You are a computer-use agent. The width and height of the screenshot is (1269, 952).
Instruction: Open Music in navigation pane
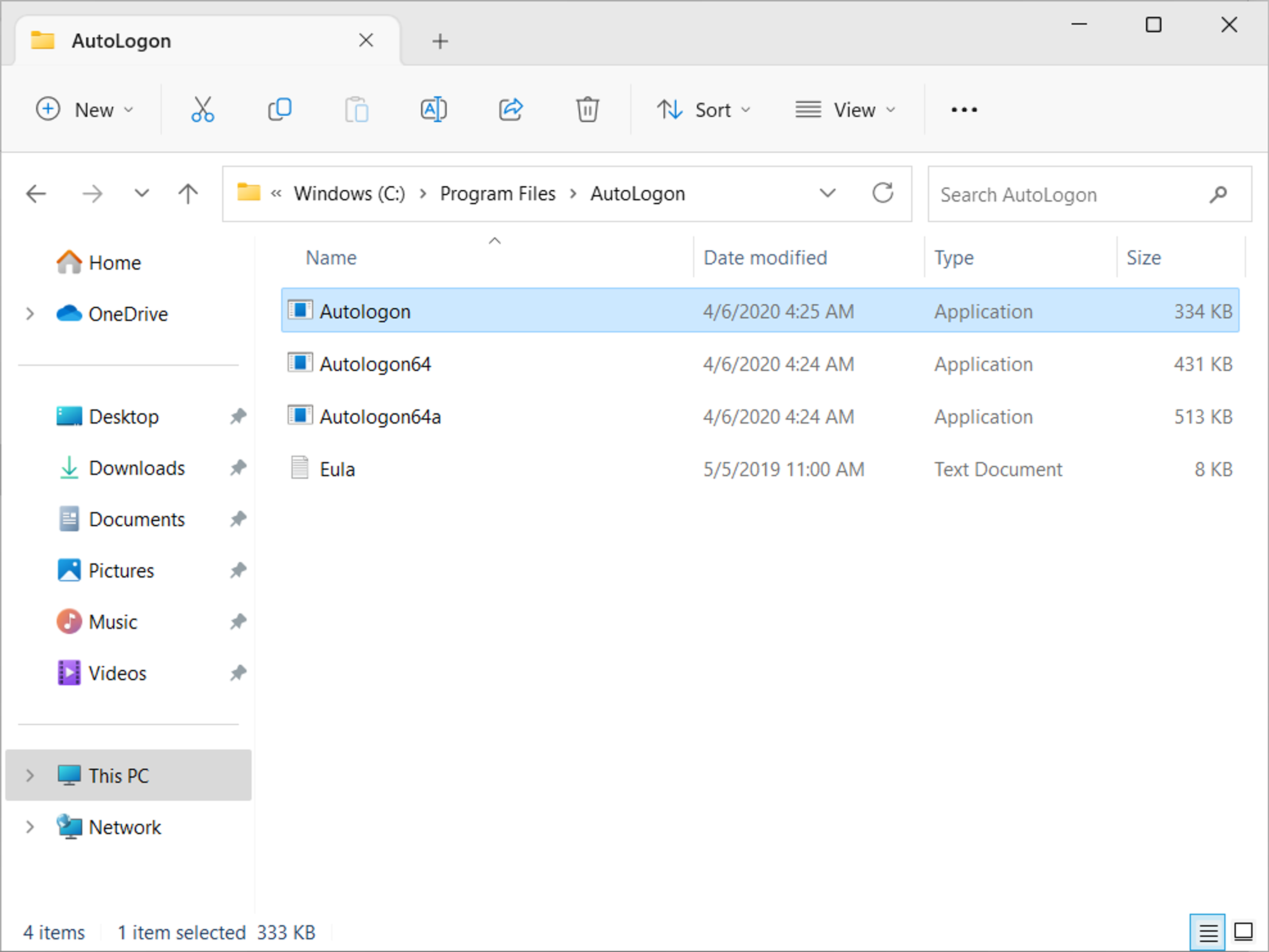(97, 622)
